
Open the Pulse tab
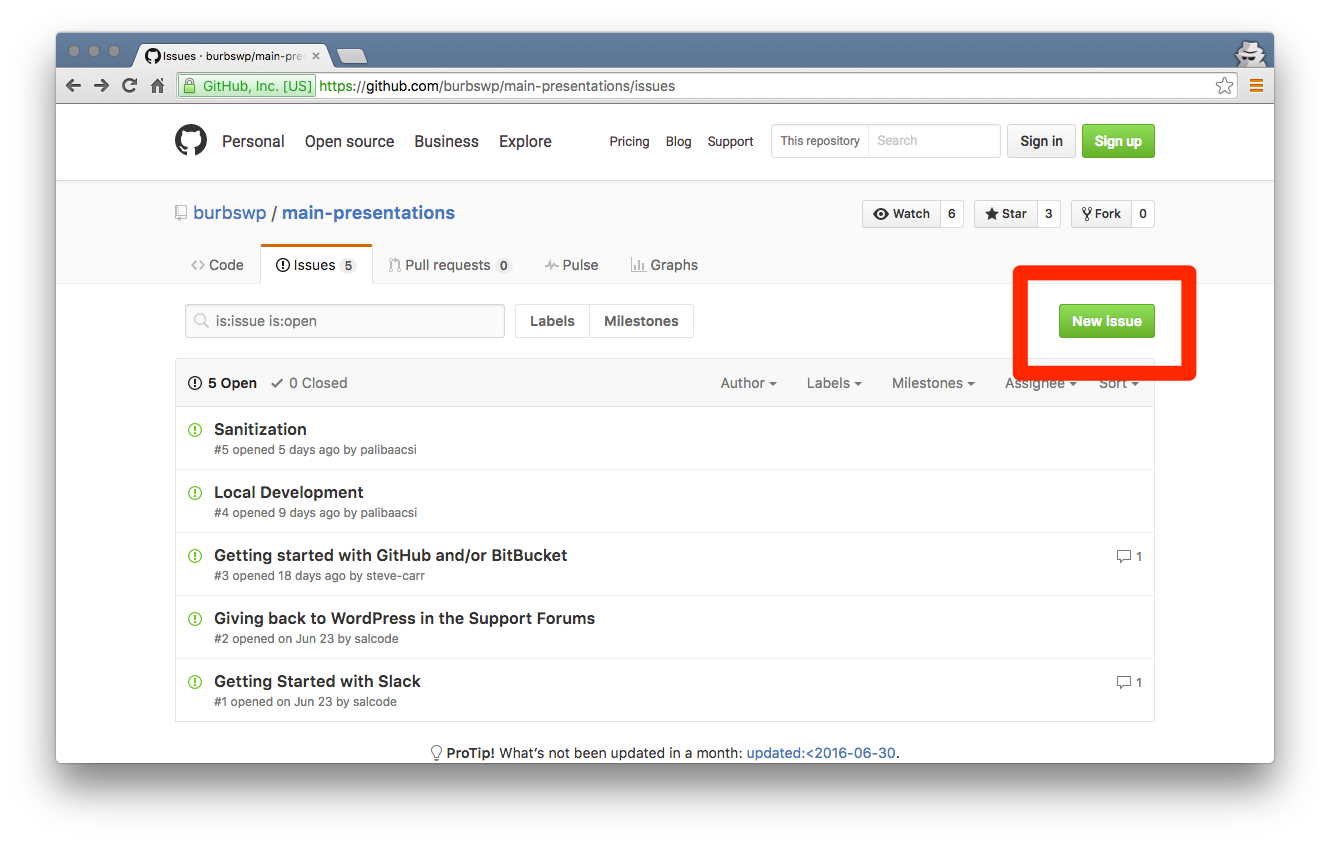click(571, 265)
